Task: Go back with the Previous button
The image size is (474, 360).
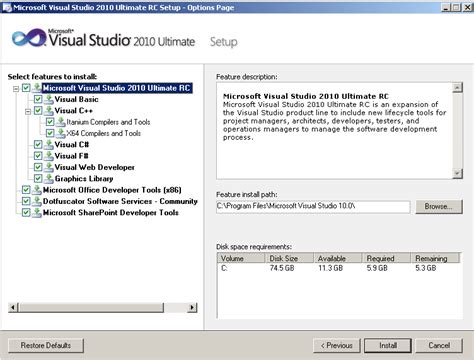Action: point(337,345)
